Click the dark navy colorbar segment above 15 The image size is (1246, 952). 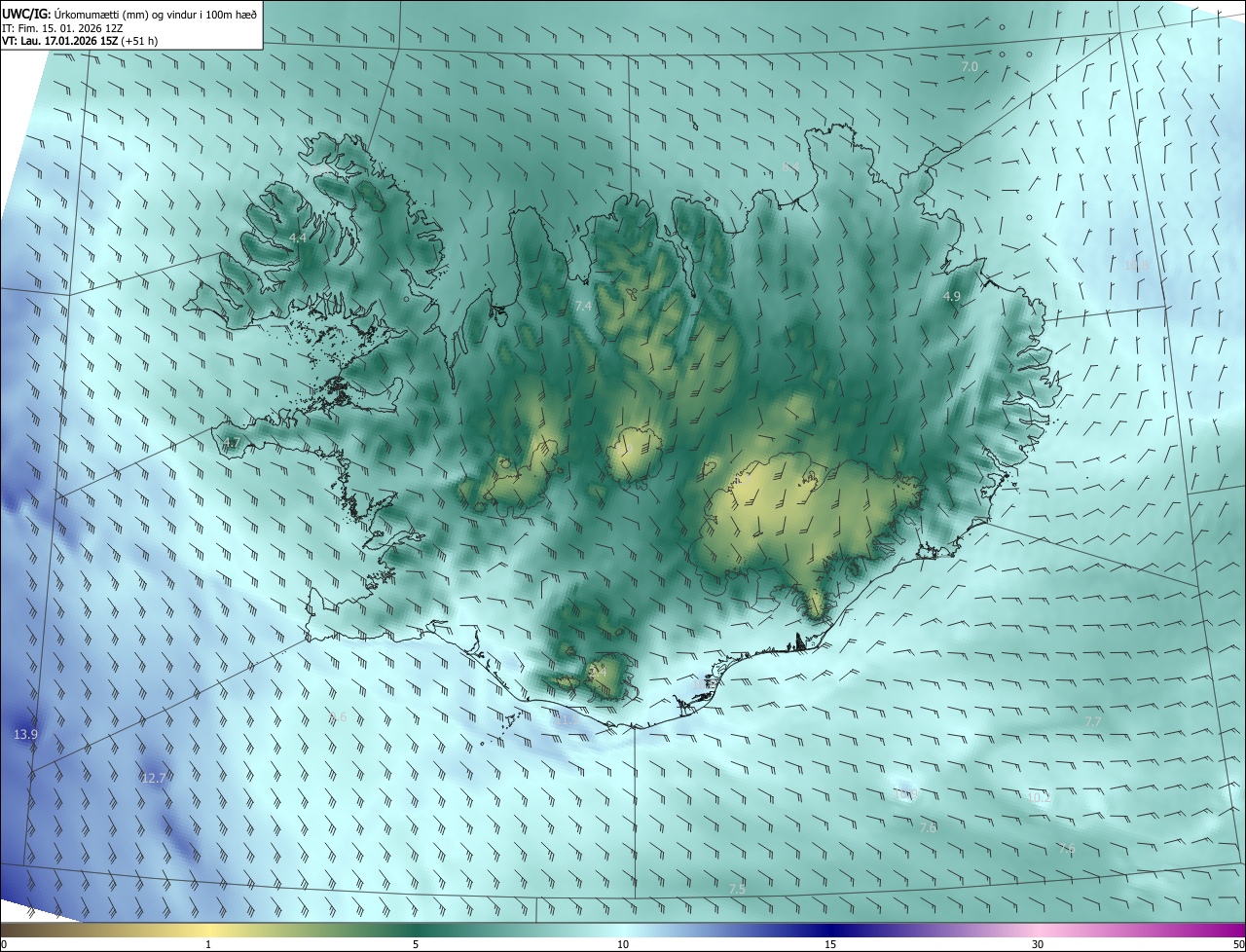coord(830,930)
